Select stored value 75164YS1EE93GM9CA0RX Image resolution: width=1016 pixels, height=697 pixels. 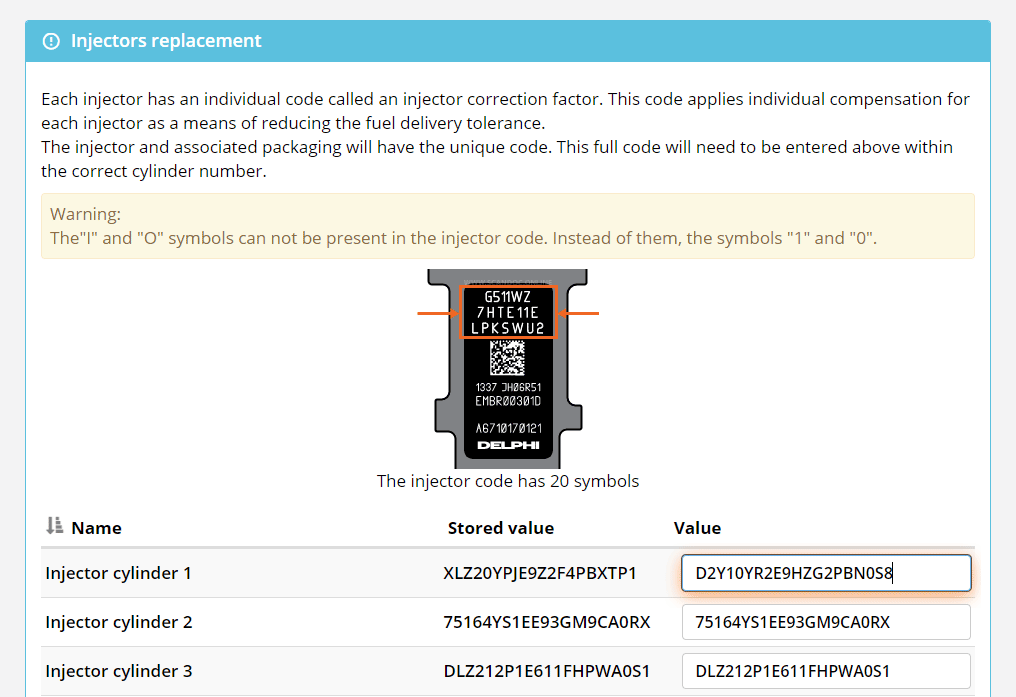[546, 622]
